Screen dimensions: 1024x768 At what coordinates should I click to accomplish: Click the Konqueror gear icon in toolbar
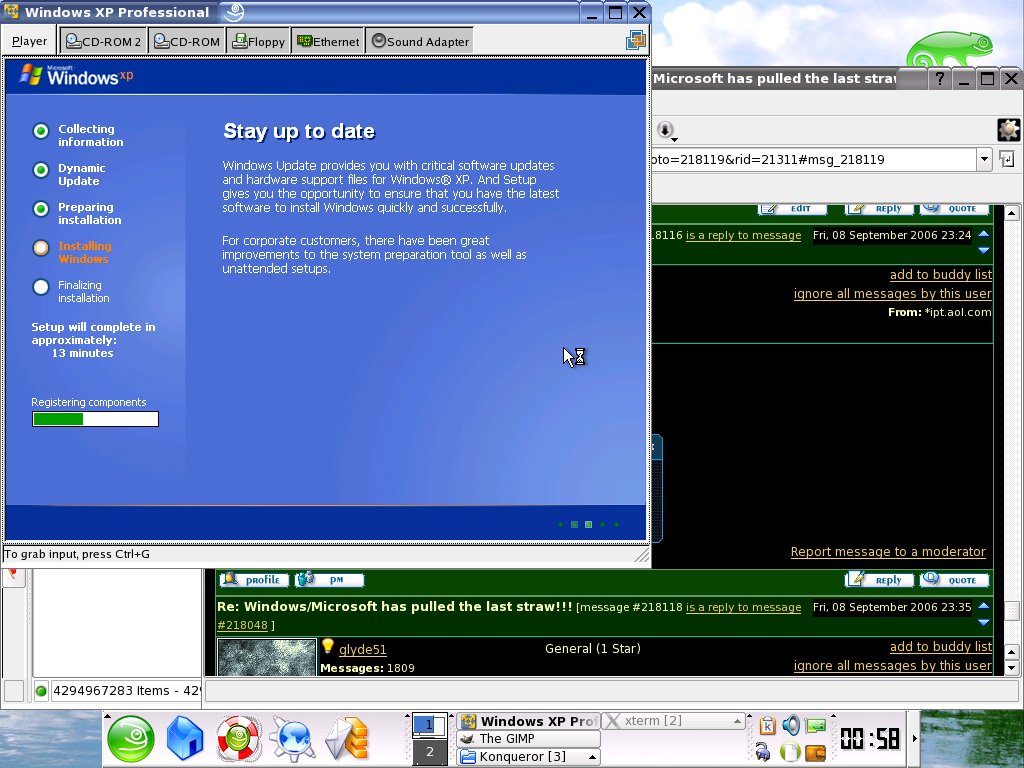pyautogui.click(x=1008, y=129)
